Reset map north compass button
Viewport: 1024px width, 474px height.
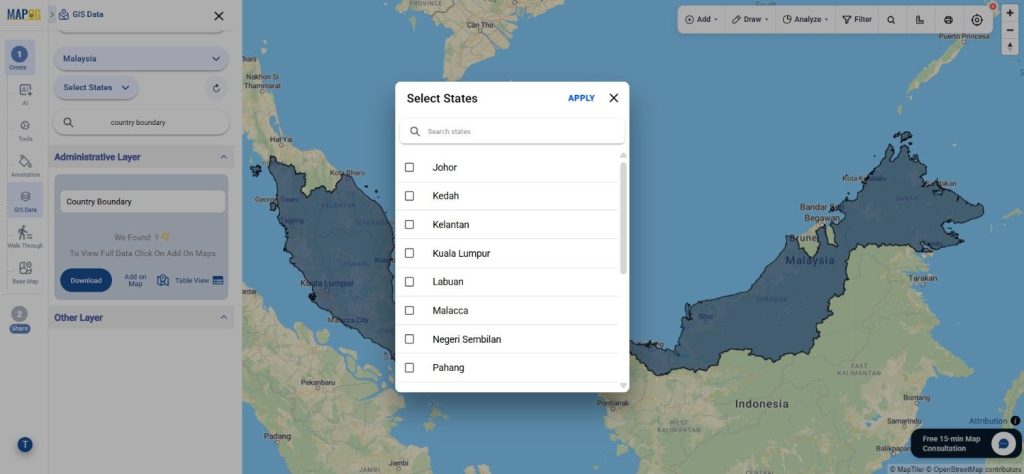click(x=1010, y=46)
